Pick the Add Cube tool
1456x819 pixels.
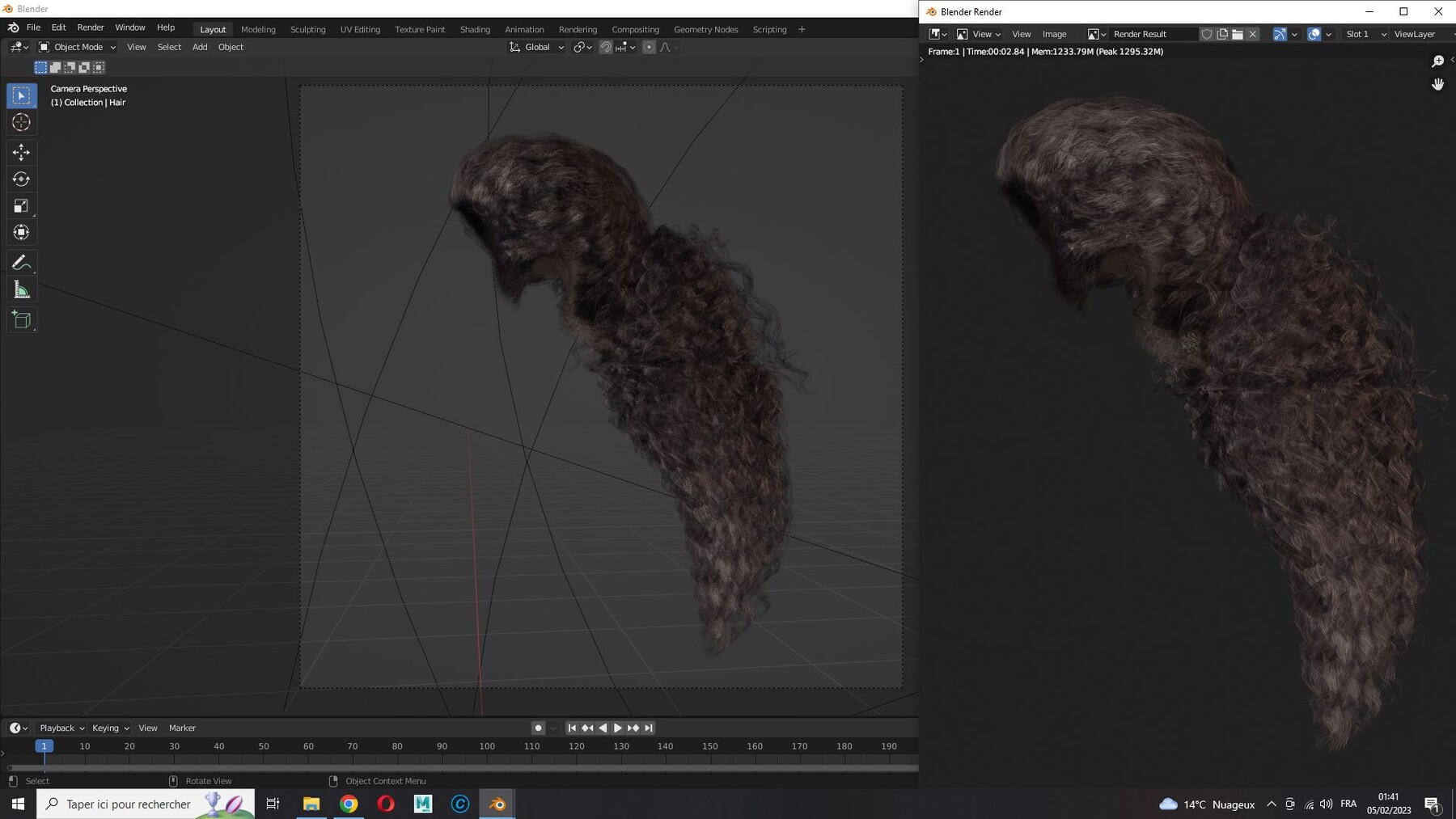(21, 319)
